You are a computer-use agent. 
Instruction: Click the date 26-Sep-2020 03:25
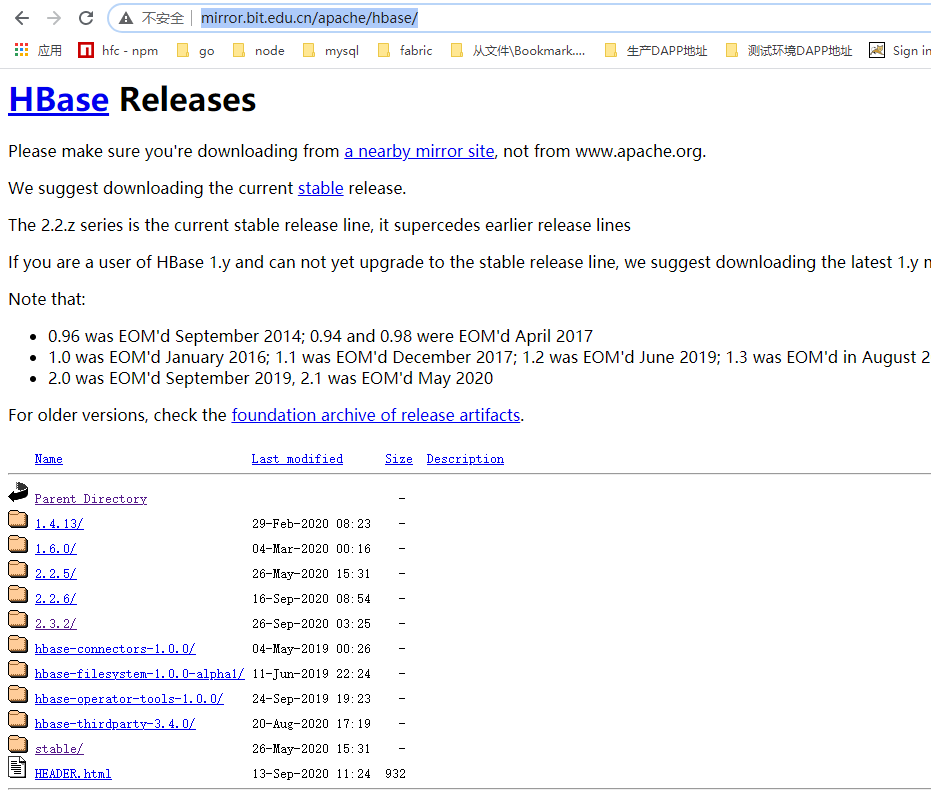coord(311,623)
